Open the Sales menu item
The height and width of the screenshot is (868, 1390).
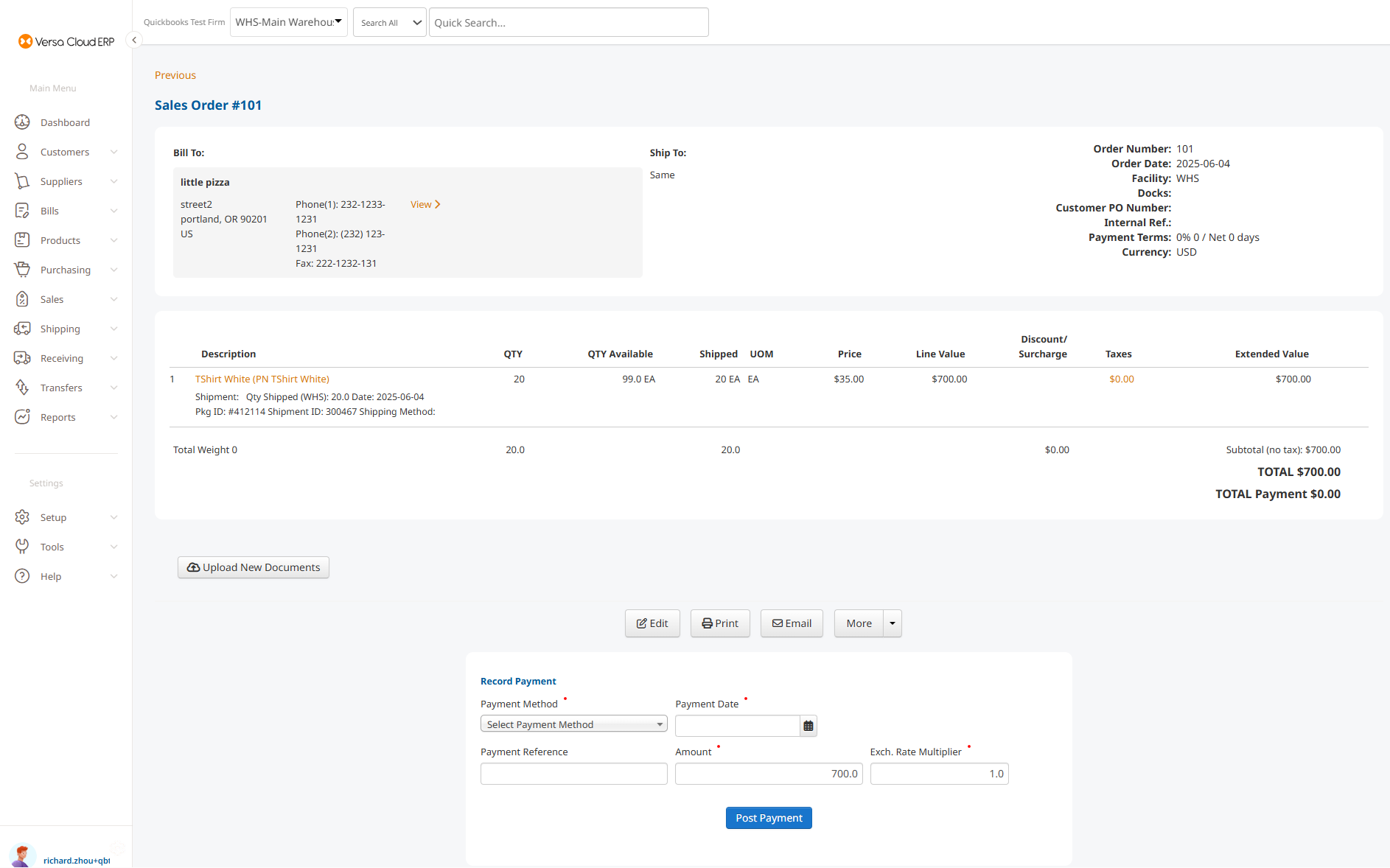[x=52, y=299]
